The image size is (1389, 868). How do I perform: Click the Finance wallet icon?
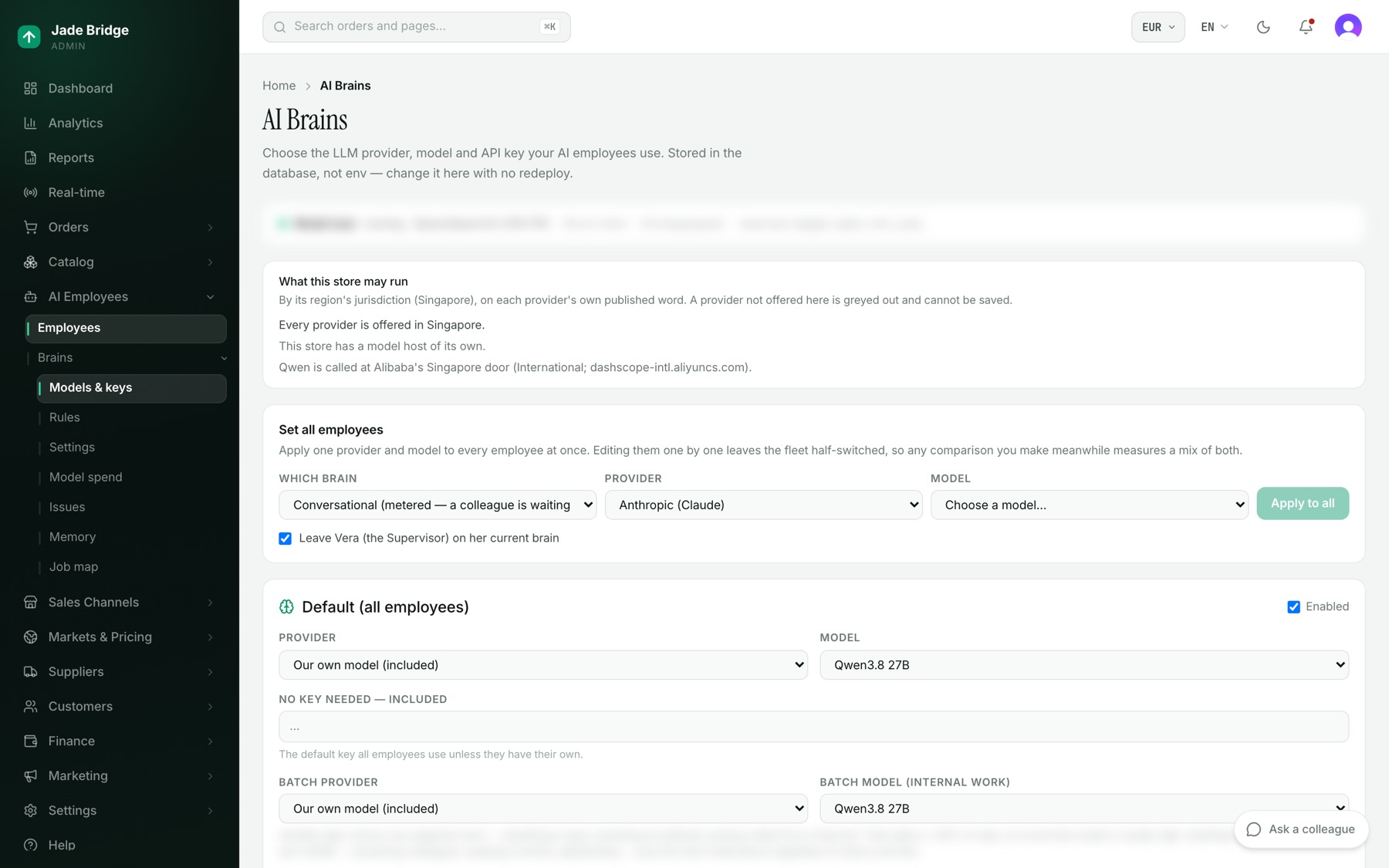[31, 741]
